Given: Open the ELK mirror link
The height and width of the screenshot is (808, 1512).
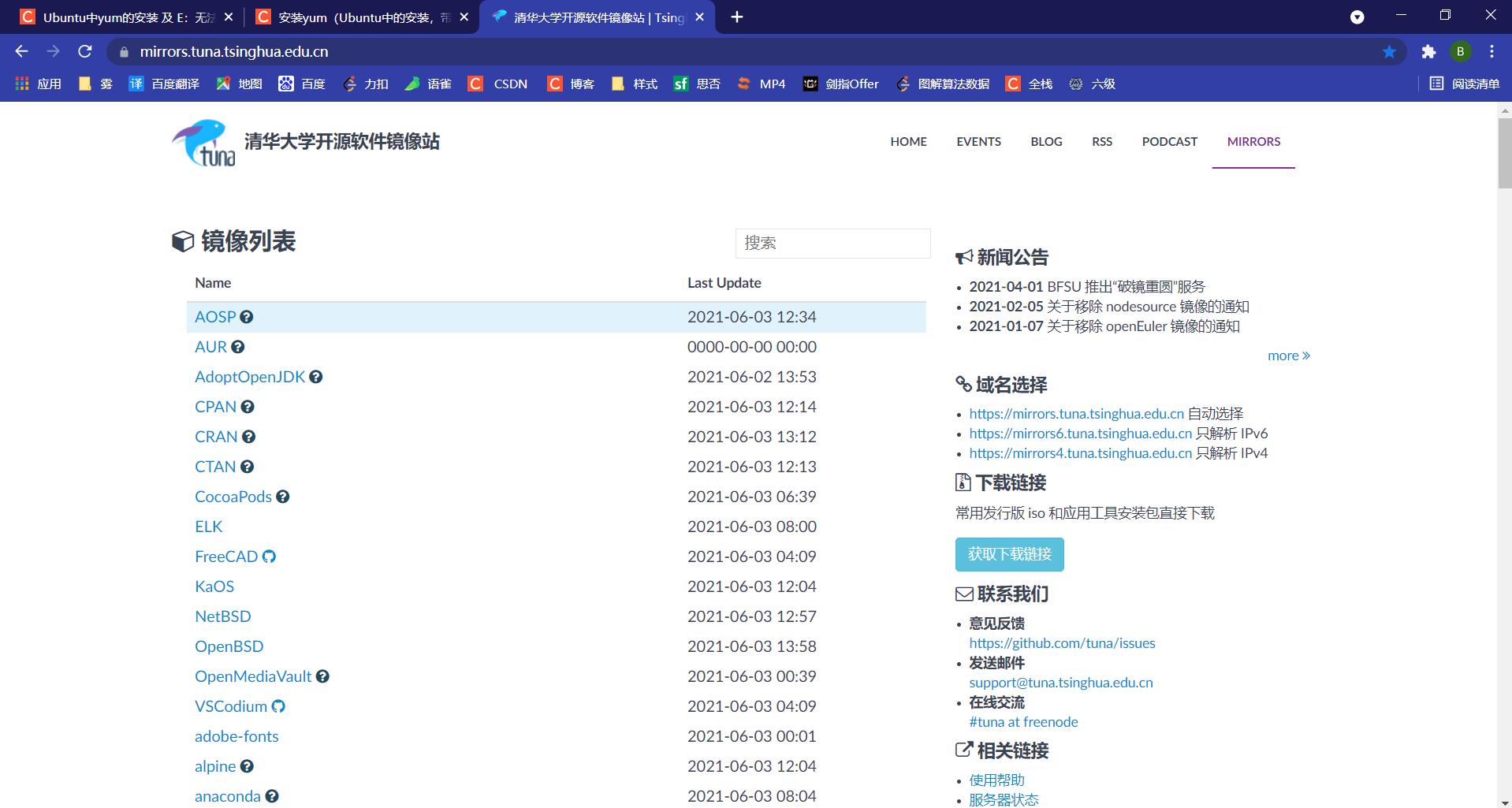Looking at the screenshot, I should (208, 527).
